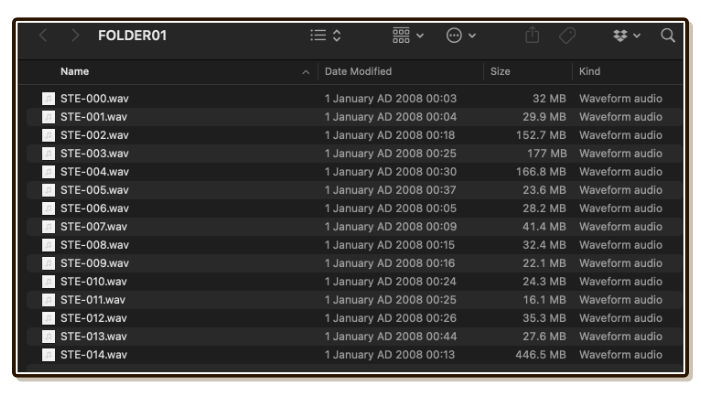The width and height of the screenshot is (701, 395).
Task: Select the file name STE-012.wav
Action: (x=94, y=318)
